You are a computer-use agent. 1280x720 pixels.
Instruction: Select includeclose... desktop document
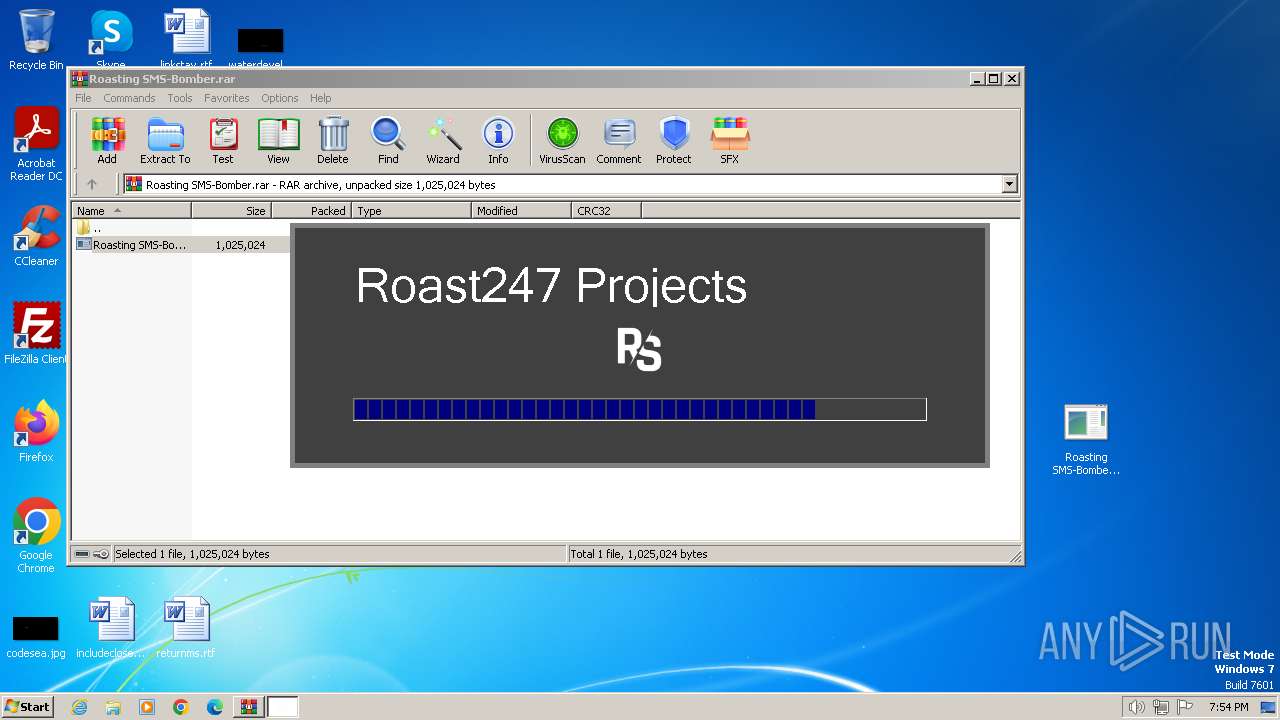[x=111, y=628]
